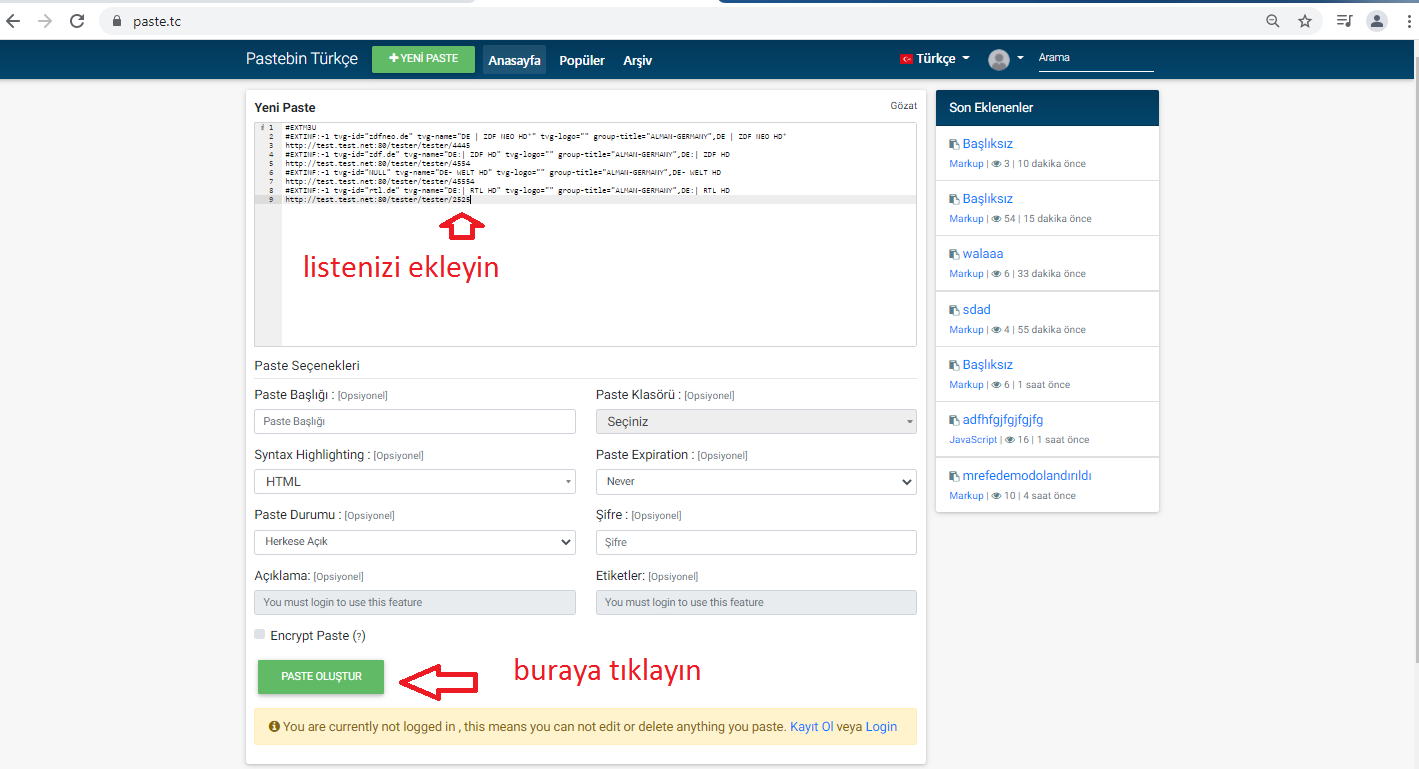Open Paste Klasörü Seçiniz dropdown
Image resolution: width=1419 pixels, height=769 pixels.
point(756,422)
